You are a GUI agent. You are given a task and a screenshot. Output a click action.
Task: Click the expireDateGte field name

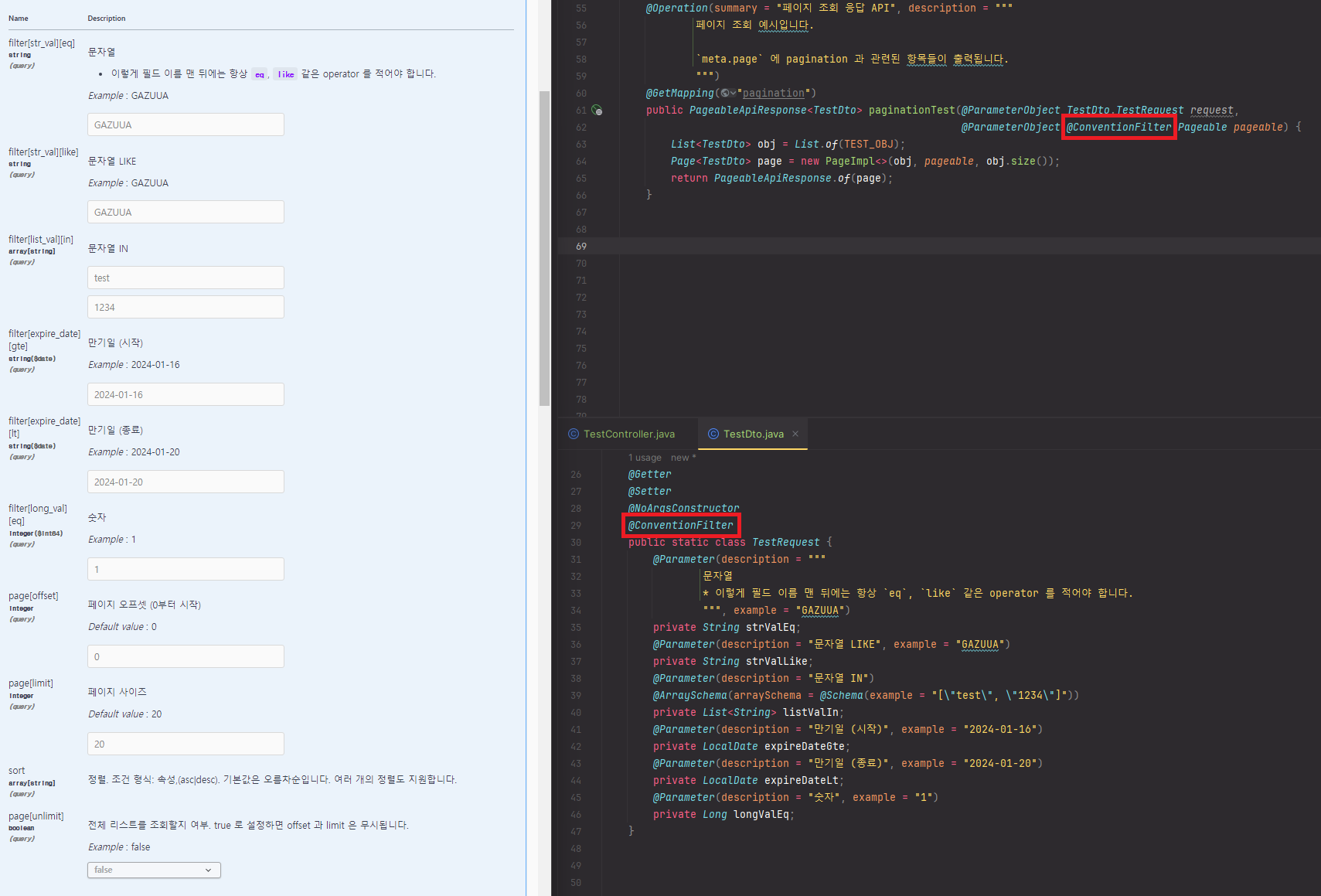[x=804, y=747]
